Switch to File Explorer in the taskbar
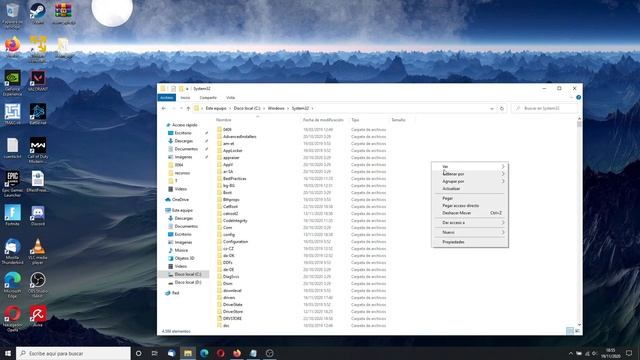 [x=188, y=353]
